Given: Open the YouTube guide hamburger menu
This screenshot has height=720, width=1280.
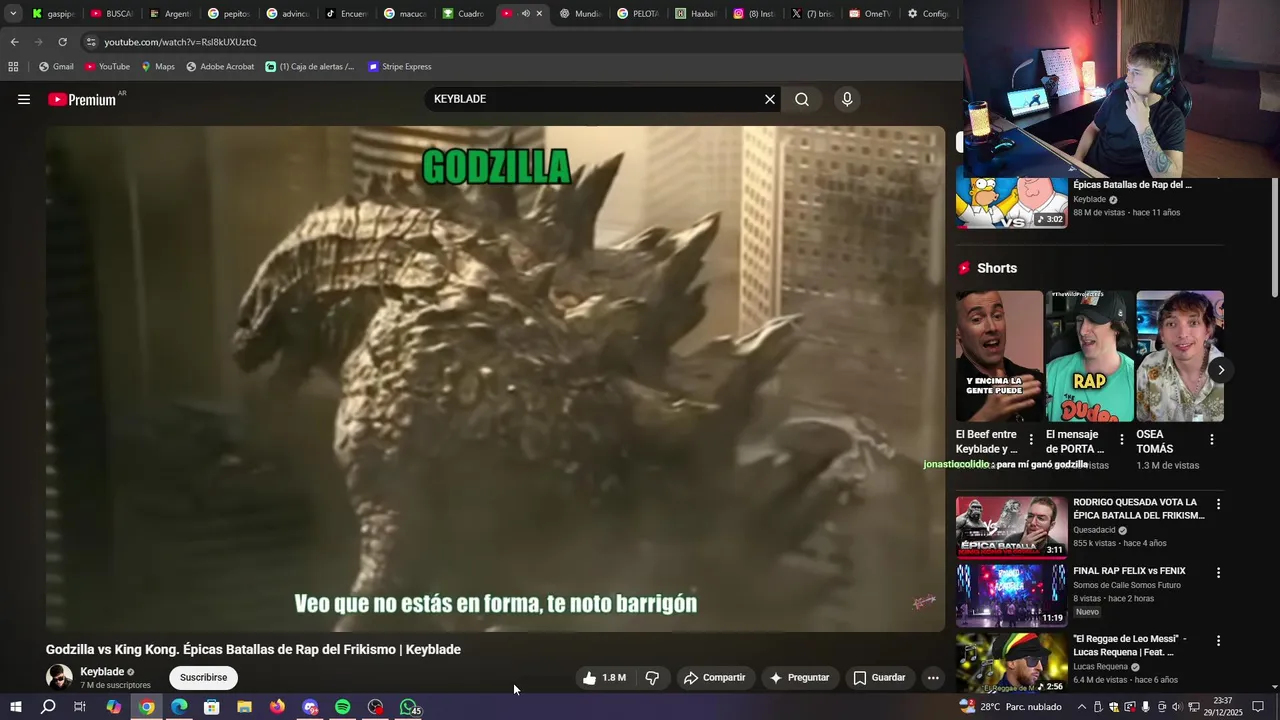Looking at the screenshot, I should pos(24,99).
